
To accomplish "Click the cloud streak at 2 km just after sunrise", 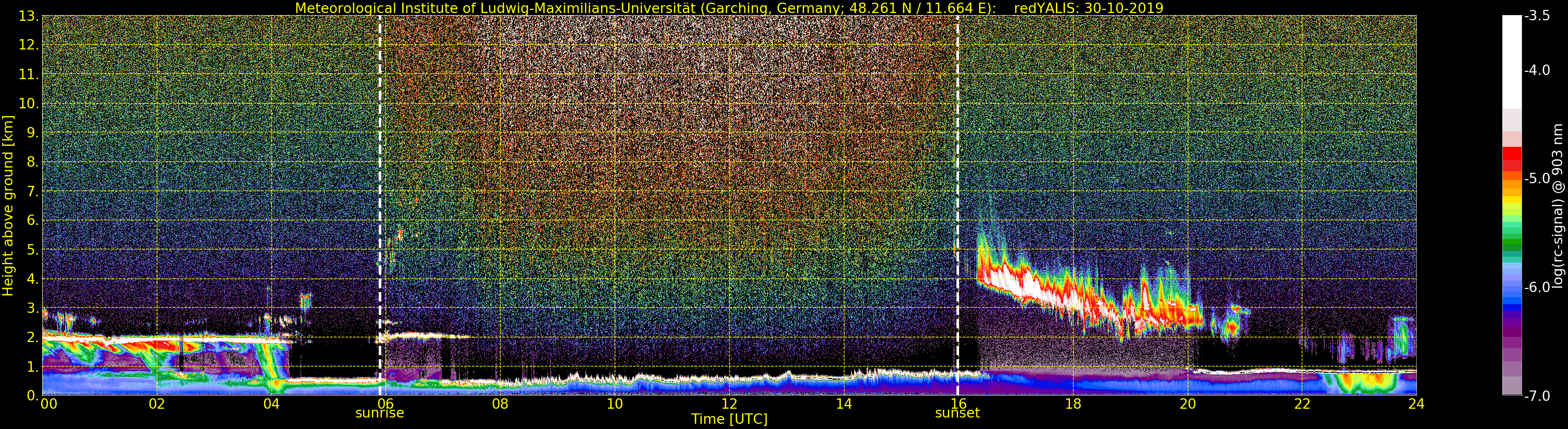I will pos(425,335).
